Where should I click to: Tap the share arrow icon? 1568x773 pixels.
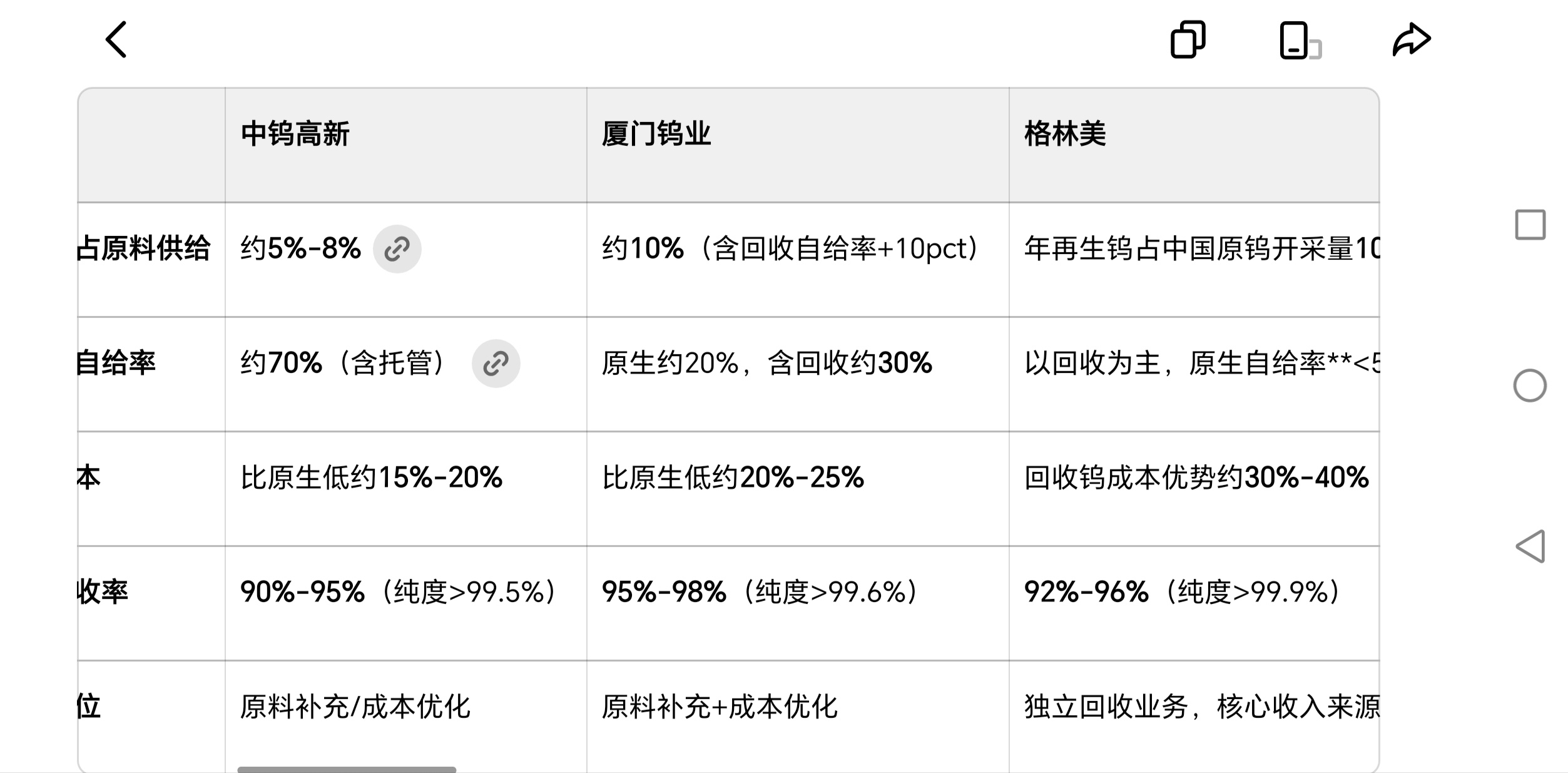[x=1412, y=41]
